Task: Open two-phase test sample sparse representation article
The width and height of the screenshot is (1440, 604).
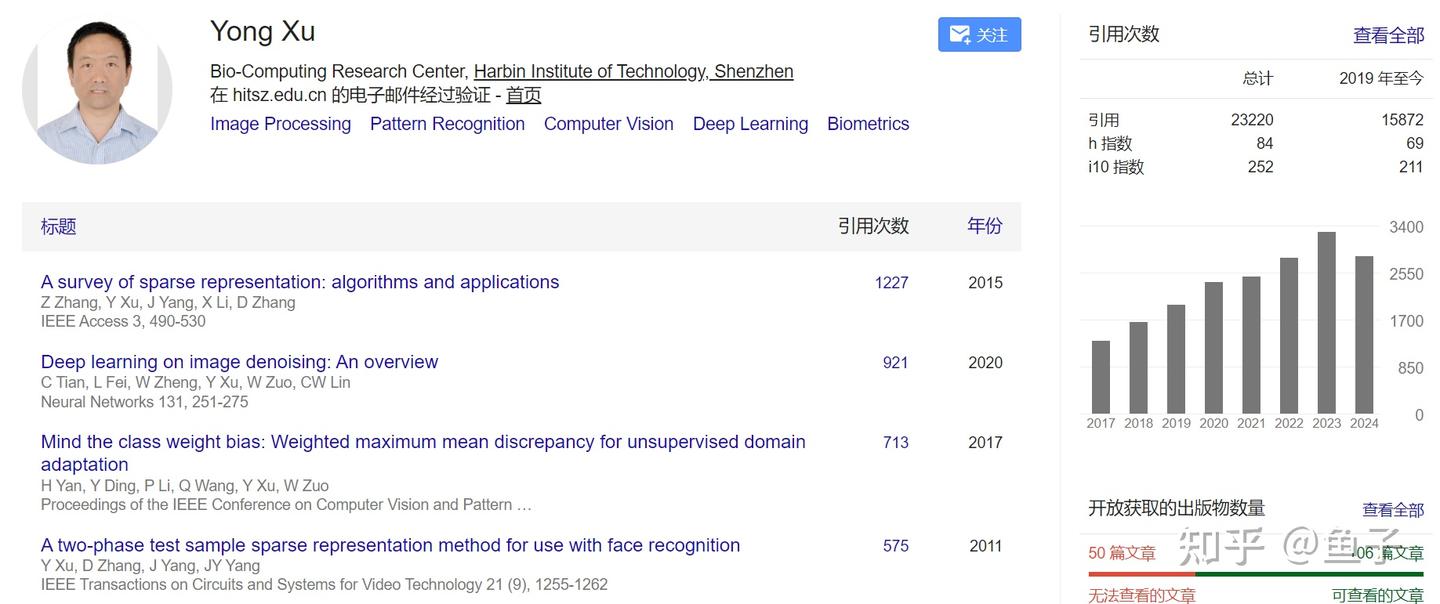Action: (x=390, y=545)
